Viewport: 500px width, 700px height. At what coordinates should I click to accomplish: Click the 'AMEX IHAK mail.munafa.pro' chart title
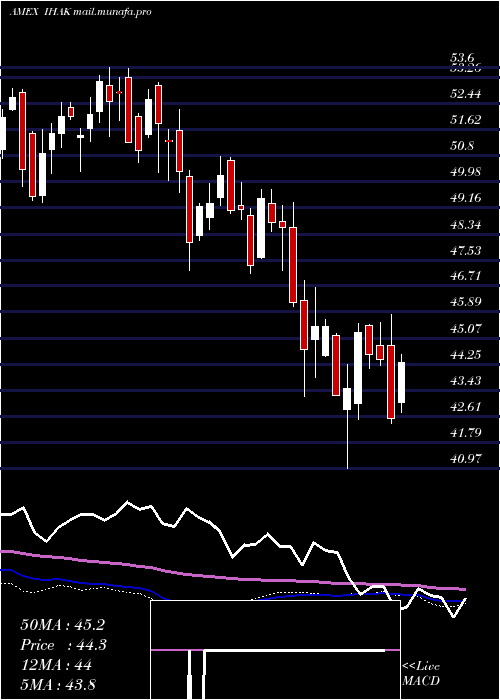[x=80, y=12]
